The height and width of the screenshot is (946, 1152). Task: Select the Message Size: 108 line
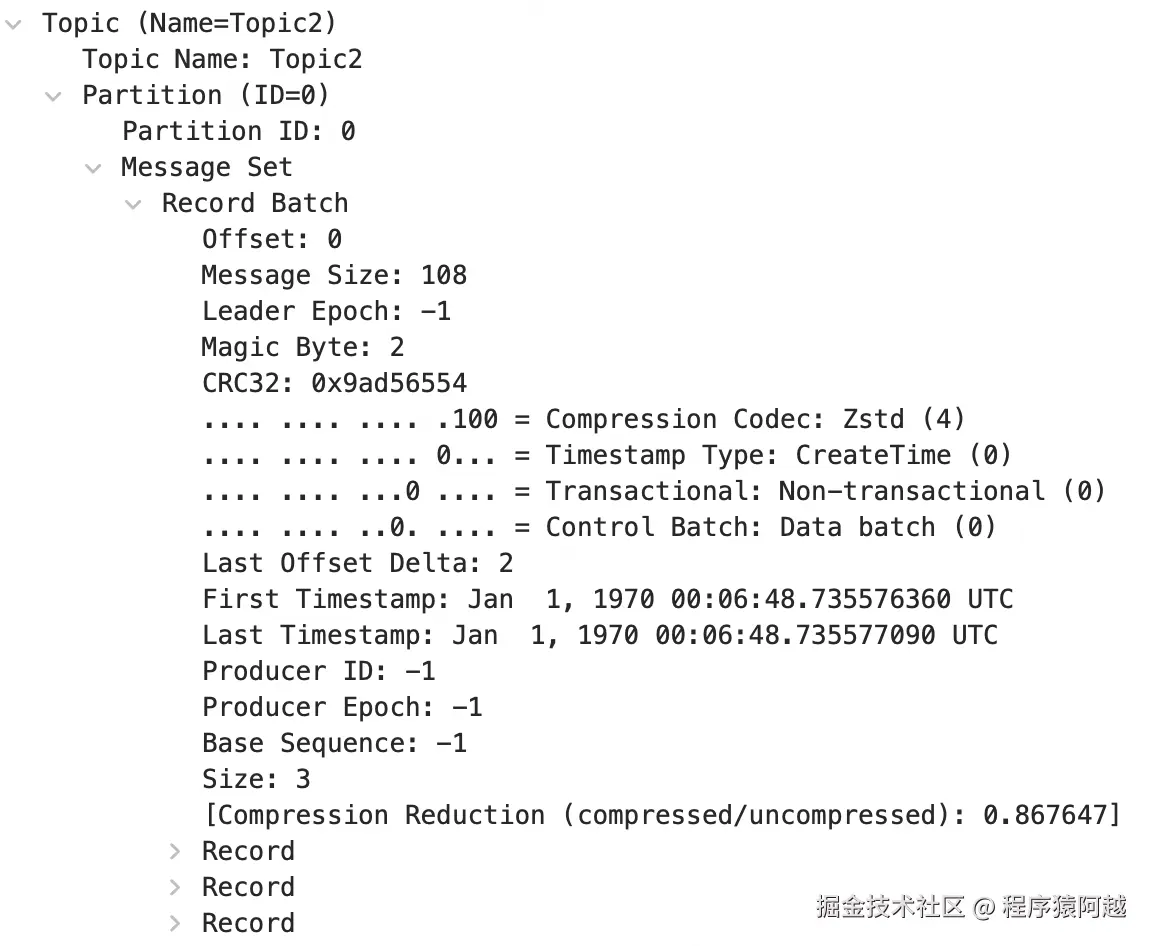point(334,275)
